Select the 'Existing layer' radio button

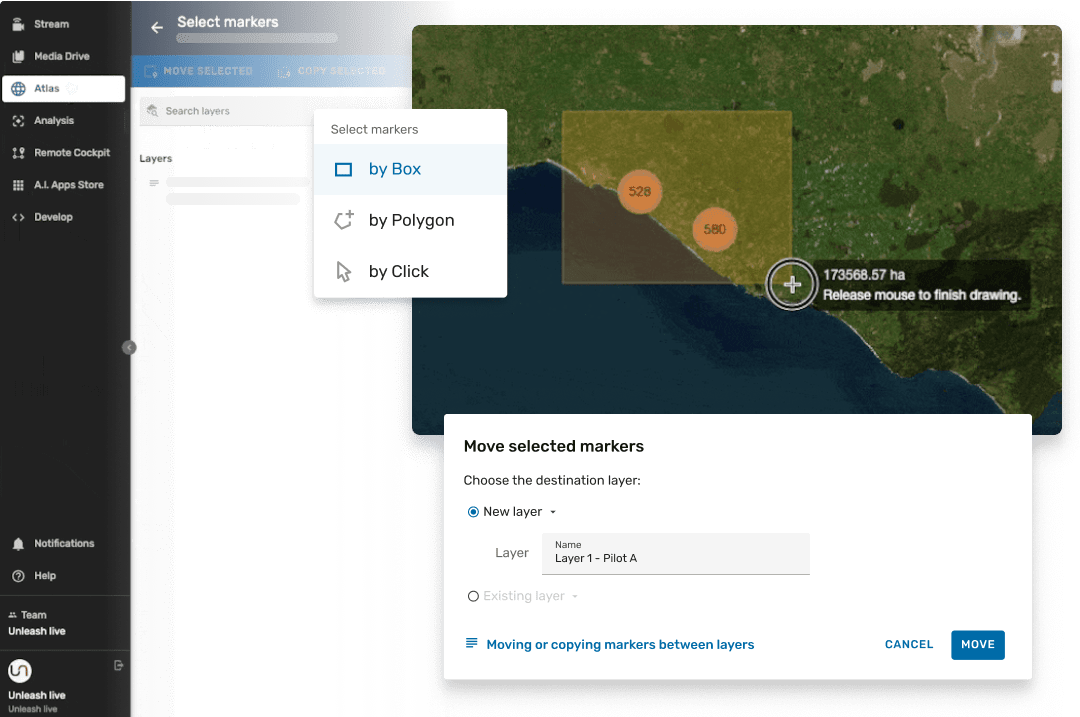(473, 596)
